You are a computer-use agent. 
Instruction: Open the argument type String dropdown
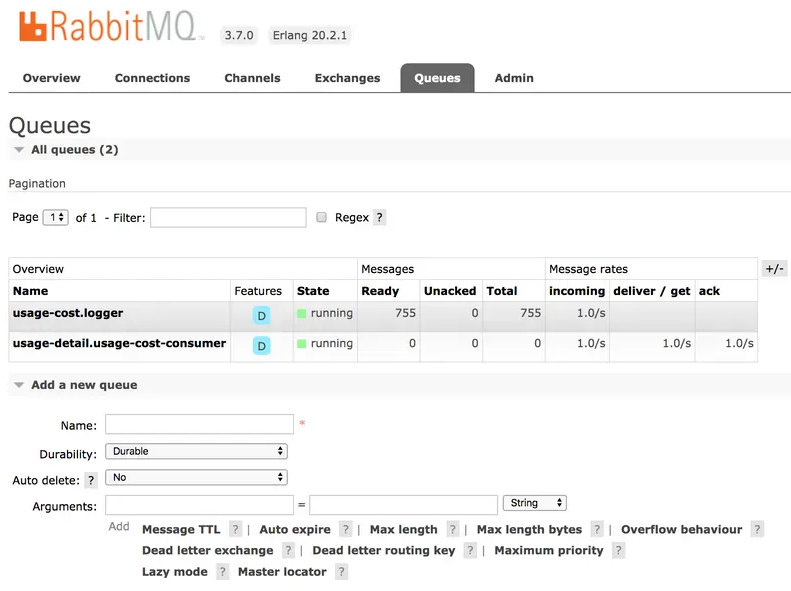535,503
